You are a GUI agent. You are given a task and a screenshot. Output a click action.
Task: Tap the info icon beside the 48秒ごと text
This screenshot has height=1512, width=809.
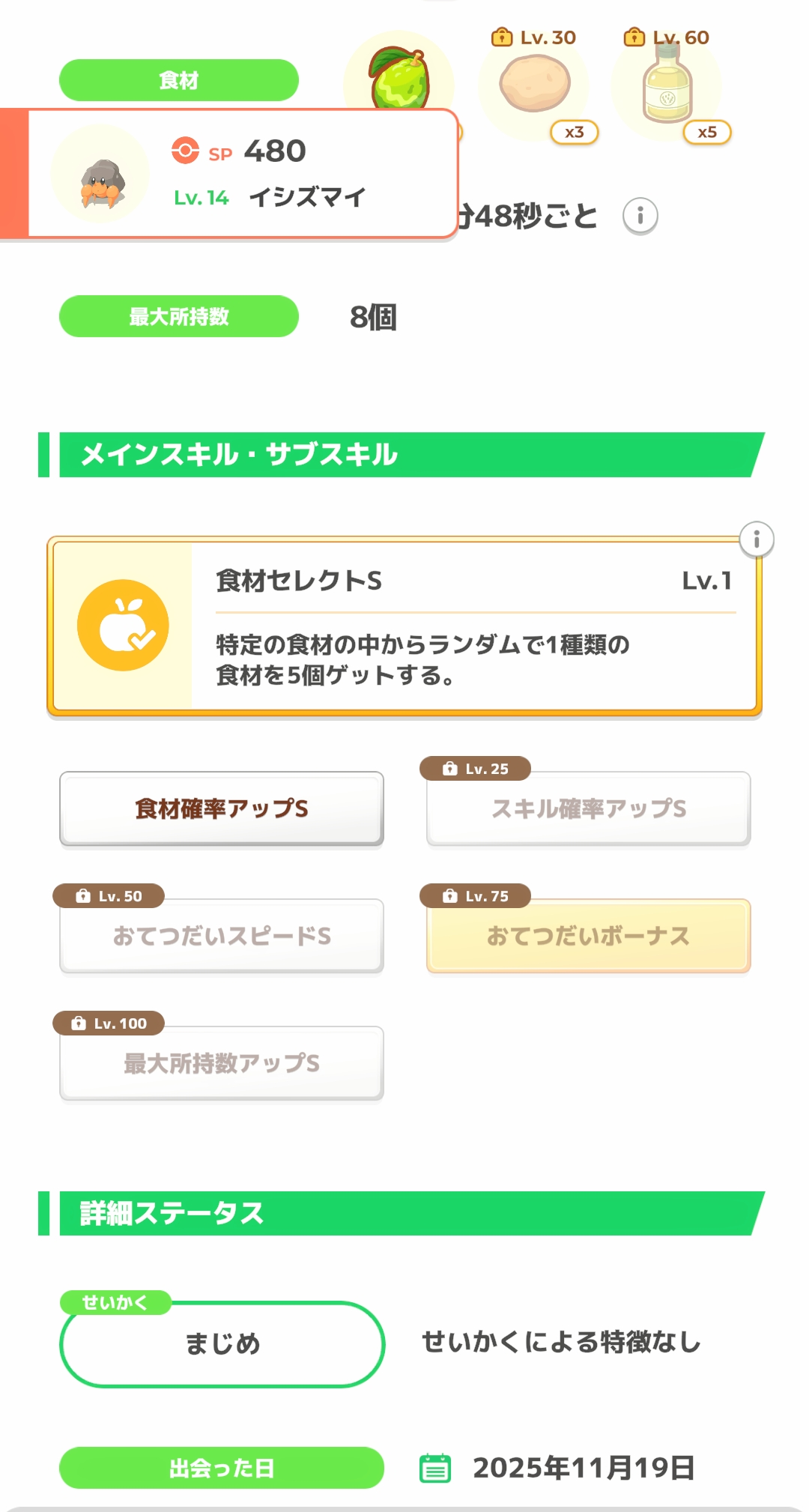click(640, 217)
